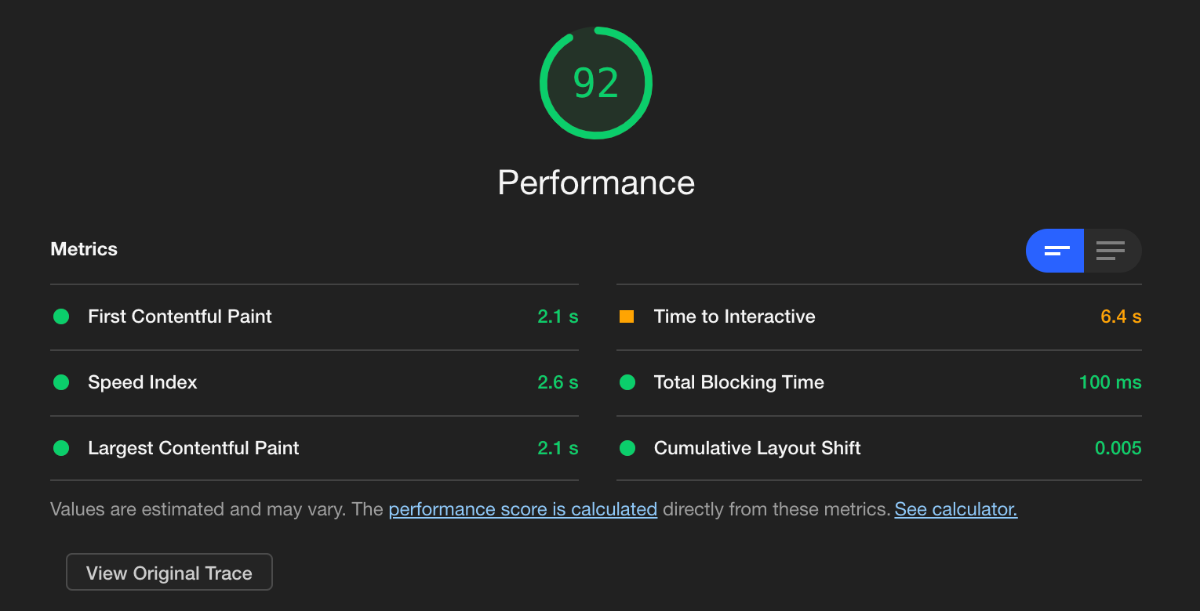
Task: Click the 6.4 s Time to Interactive value
Action: pyautogui.click(x=1121, y=317)
